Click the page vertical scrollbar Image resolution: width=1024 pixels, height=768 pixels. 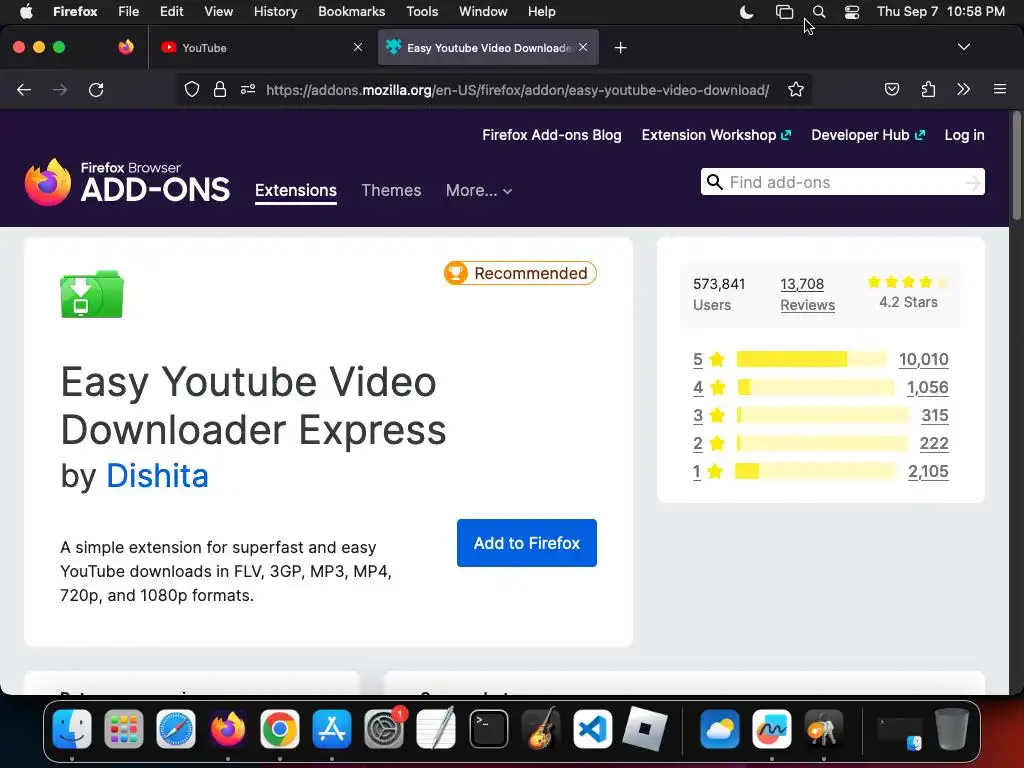tap(1016, 167)
